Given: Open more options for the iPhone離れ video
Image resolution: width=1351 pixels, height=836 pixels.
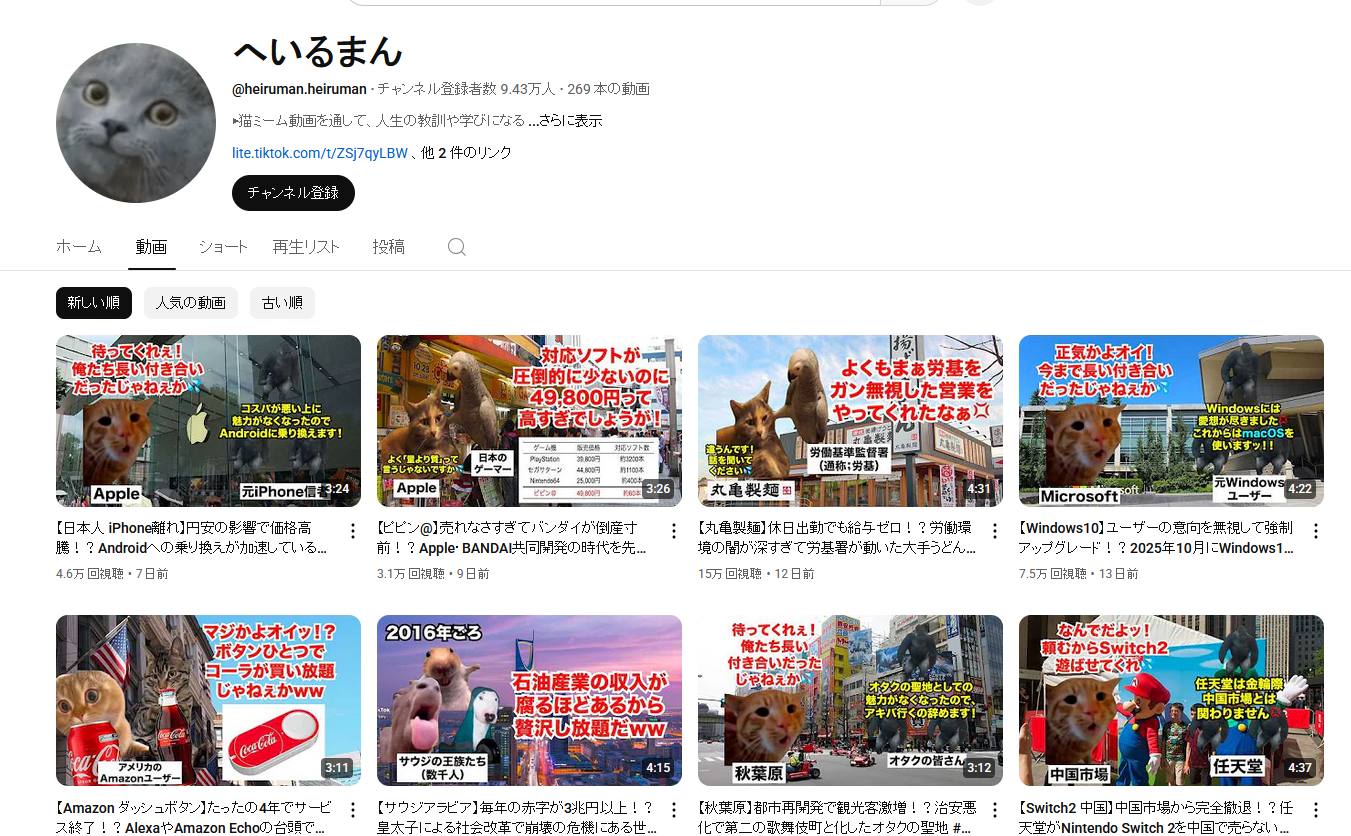Looking at the screenshot, I should 352,531.
